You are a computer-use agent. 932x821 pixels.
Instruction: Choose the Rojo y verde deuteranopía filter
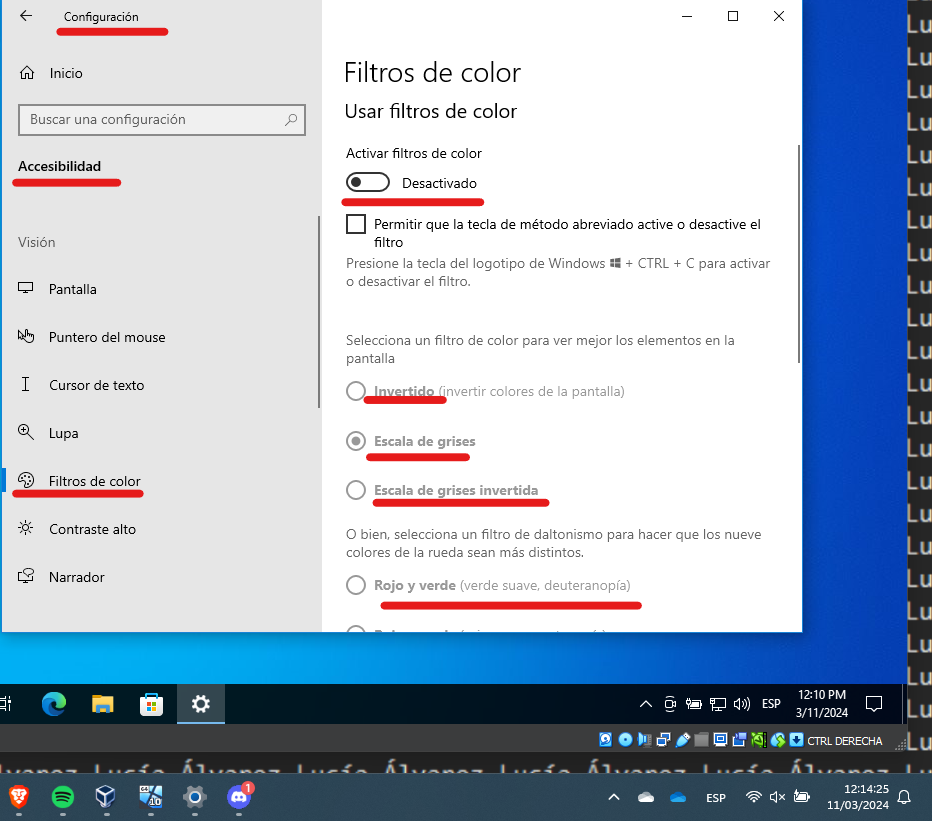tap(355, 585)
